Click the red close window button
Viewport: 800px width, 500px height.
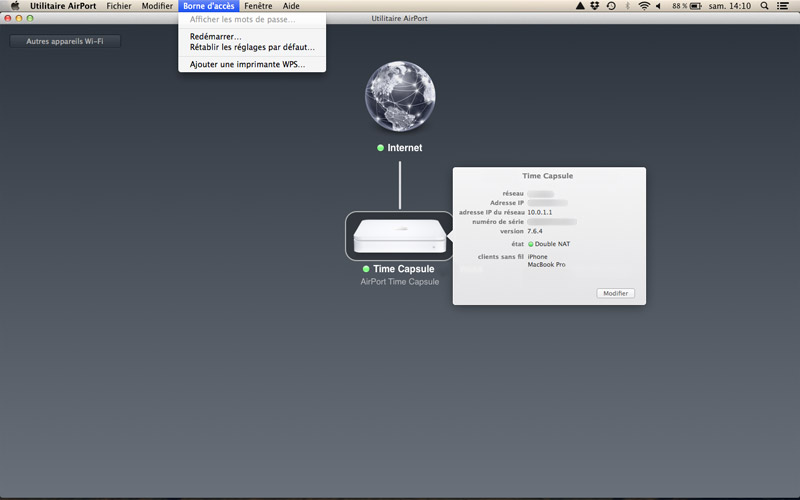[x=8, y=18]
